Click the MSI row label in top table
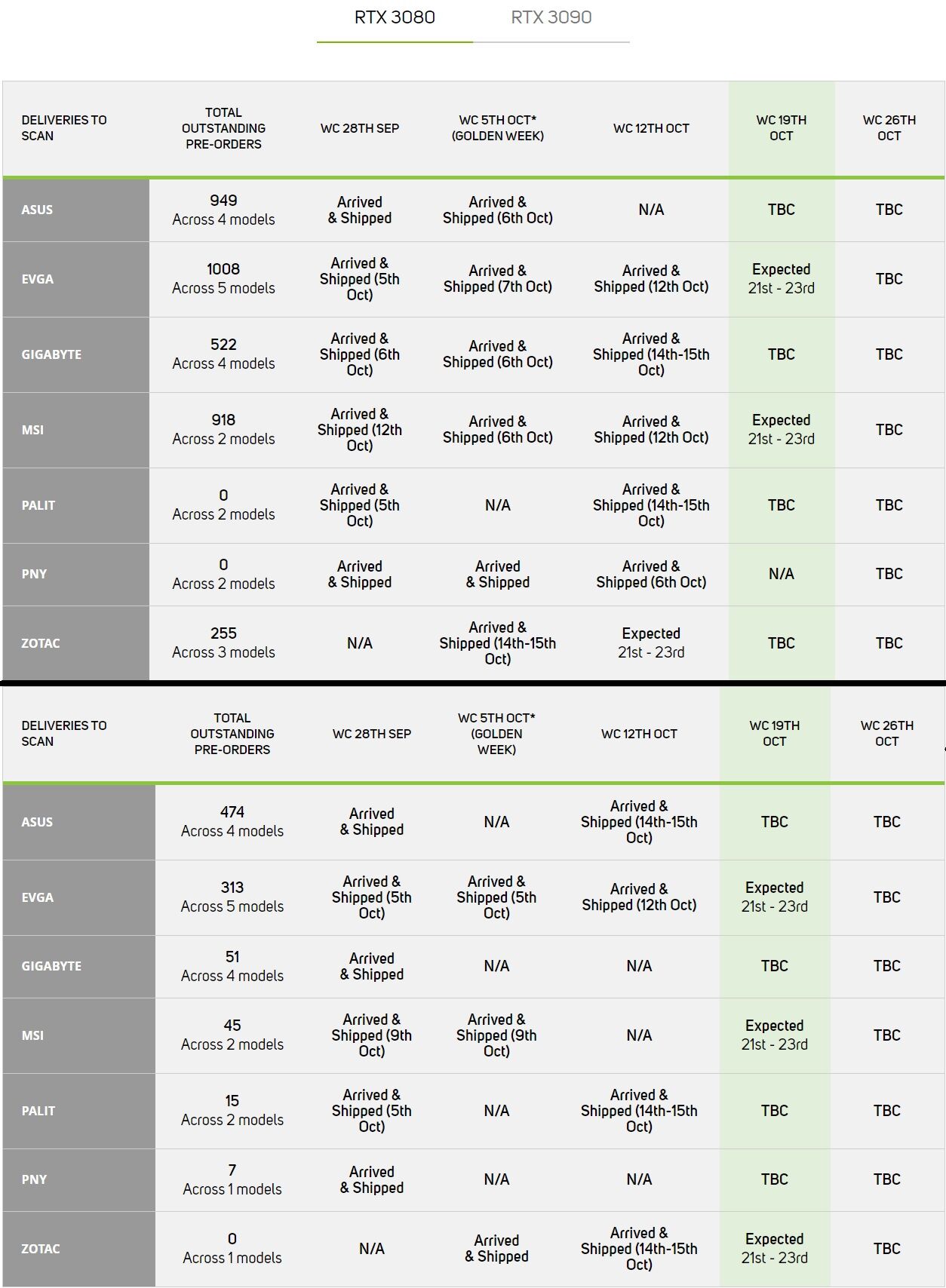This screenshot has width=946, height=1288. pos(76,430)
